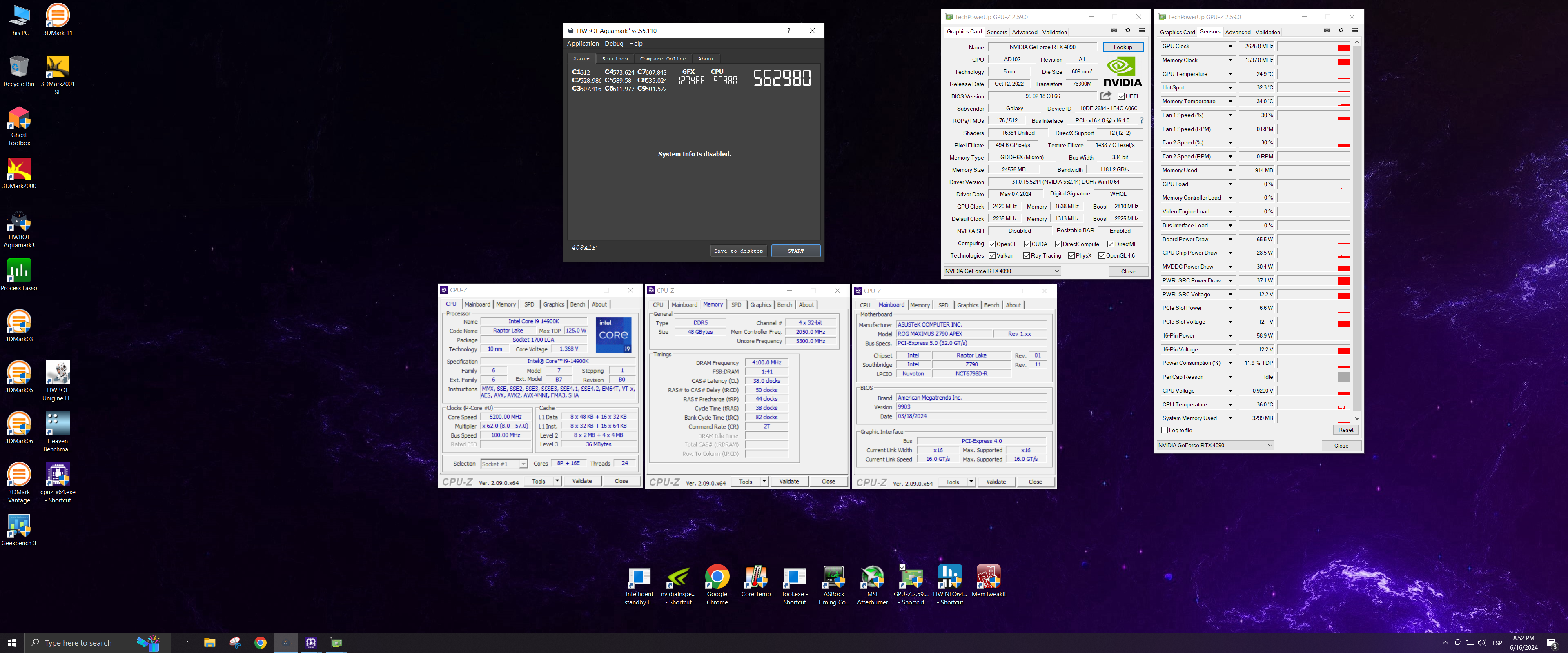Open the Hot Spot sensor dropdown arrow
Image resolution: width=1568 pixels, height=653 pixels.
coord(1229,88)
